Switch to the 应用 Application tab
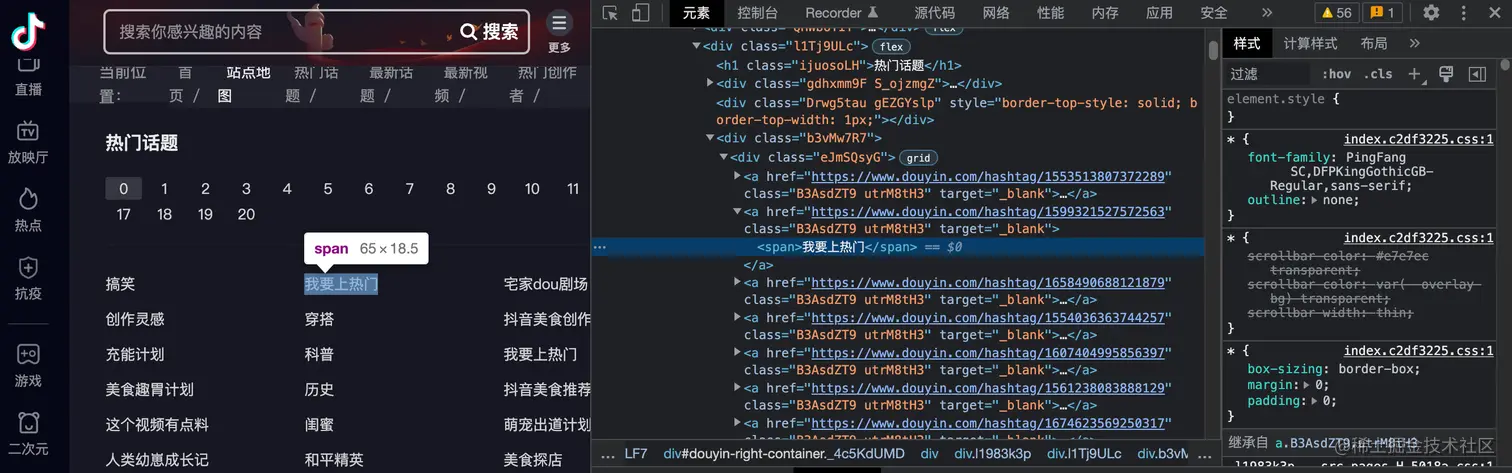 click(1159, 12)
